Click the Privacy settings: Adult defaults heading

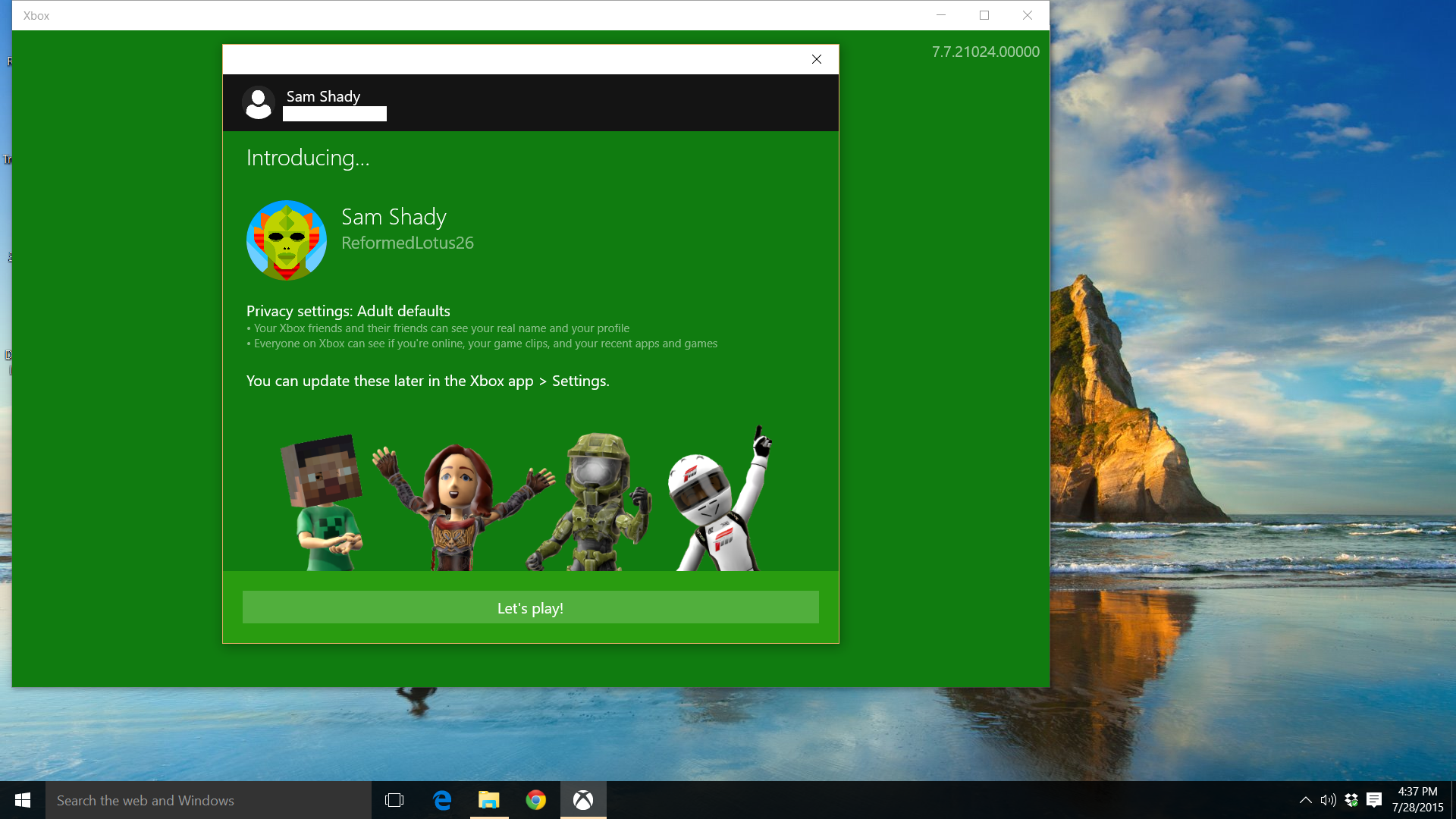[348, 311]
